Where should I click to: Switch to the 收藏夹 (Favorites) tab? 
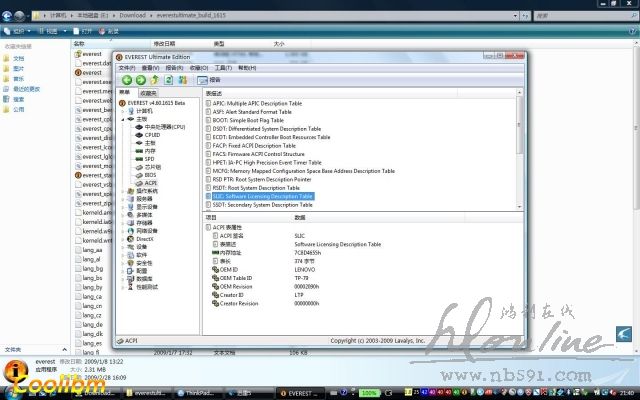[x=147, y=92]
